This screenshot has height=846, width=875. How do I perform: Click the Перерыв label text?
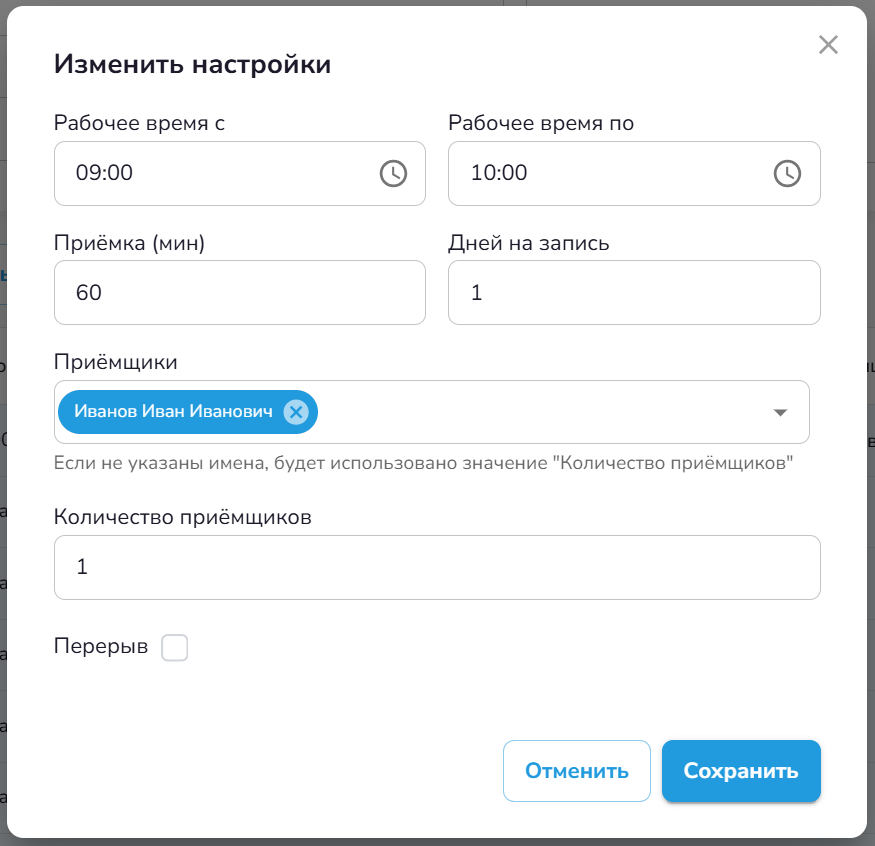(101, 648)
